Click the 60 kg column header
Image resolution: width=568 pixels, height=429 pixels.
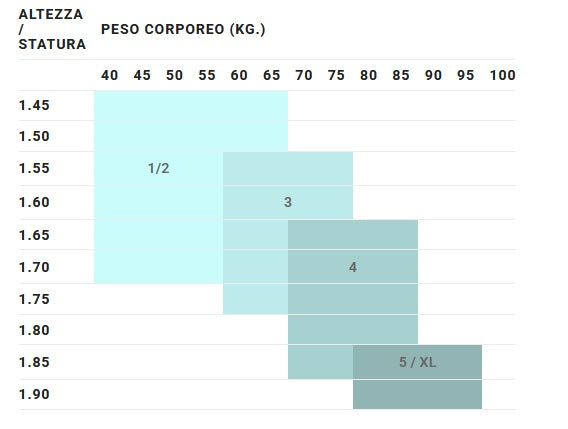coord(239,75)
